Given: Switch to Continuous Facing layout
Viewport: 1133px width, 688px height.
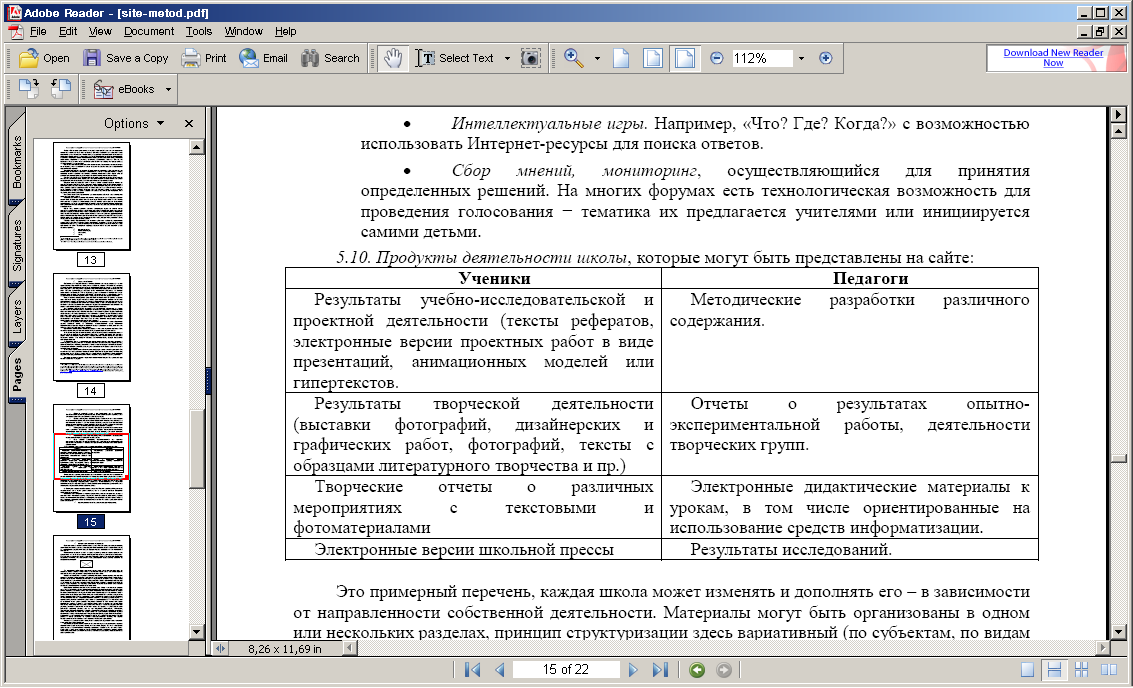Looking at the screenshot, I should pos(1082,670).
